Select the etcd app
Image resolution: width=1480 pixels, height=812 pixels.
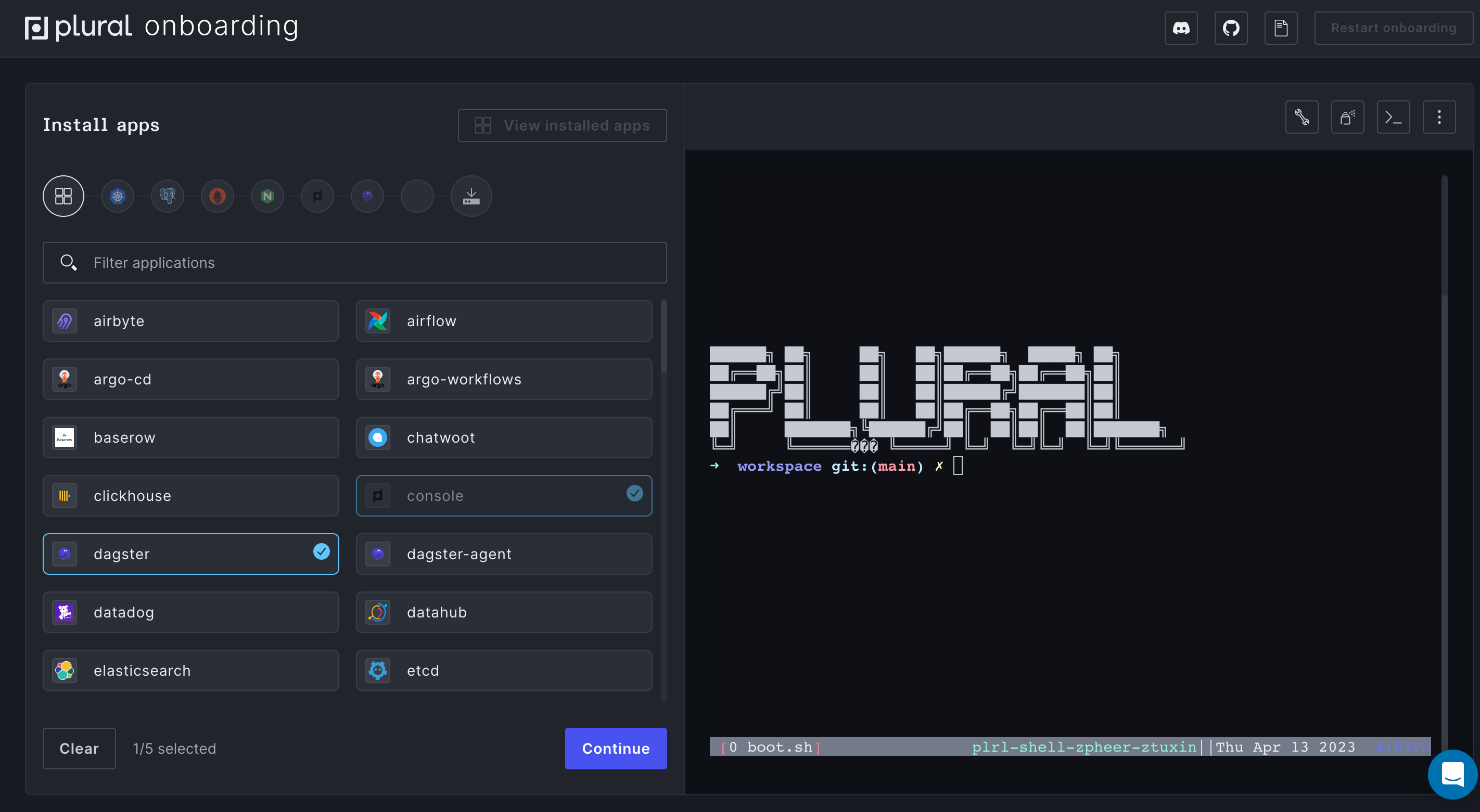pyautogui.click(x=504, y=670)
